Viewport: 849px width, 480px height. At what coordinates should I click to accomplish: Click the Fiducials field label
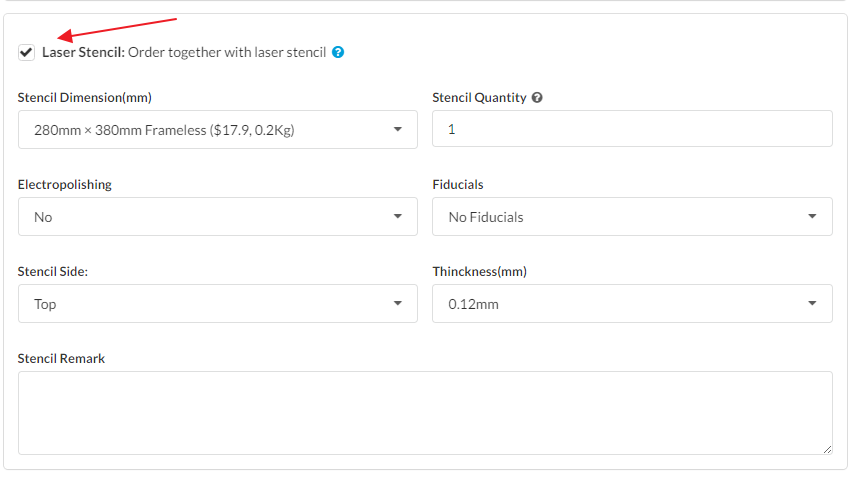[458, 185]
